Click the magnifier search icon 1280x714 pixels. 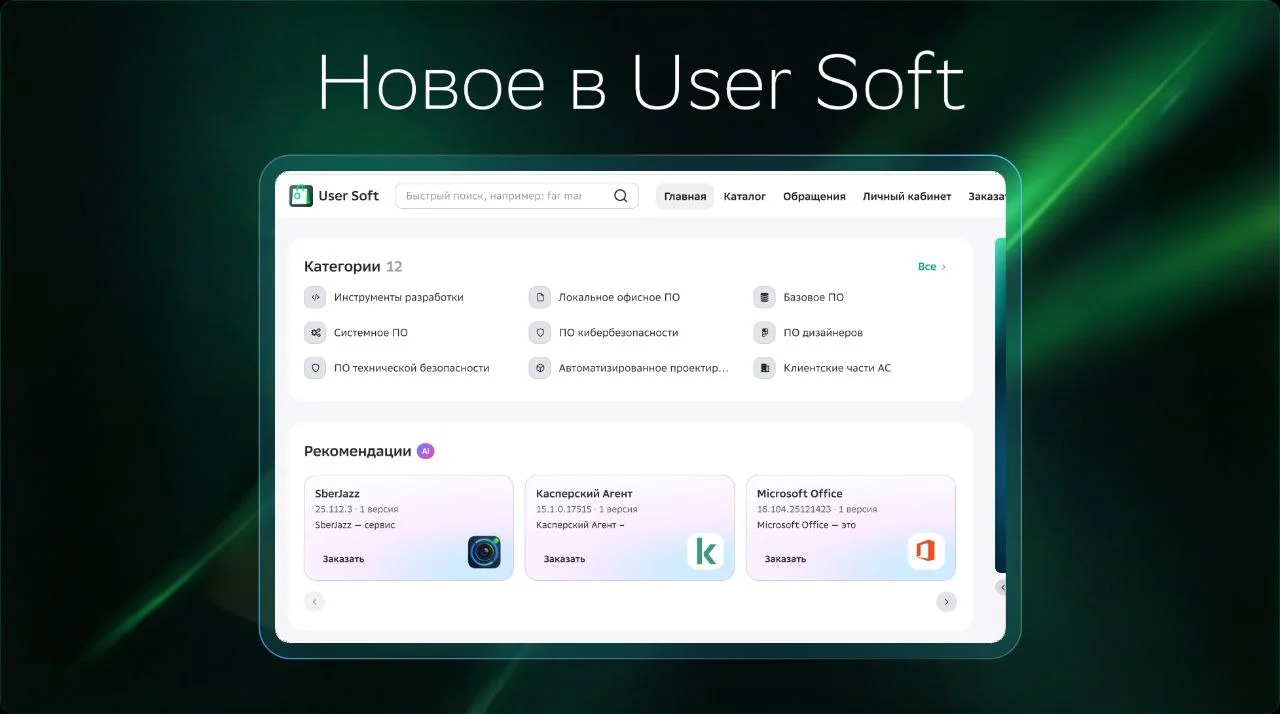click(621, 196)
